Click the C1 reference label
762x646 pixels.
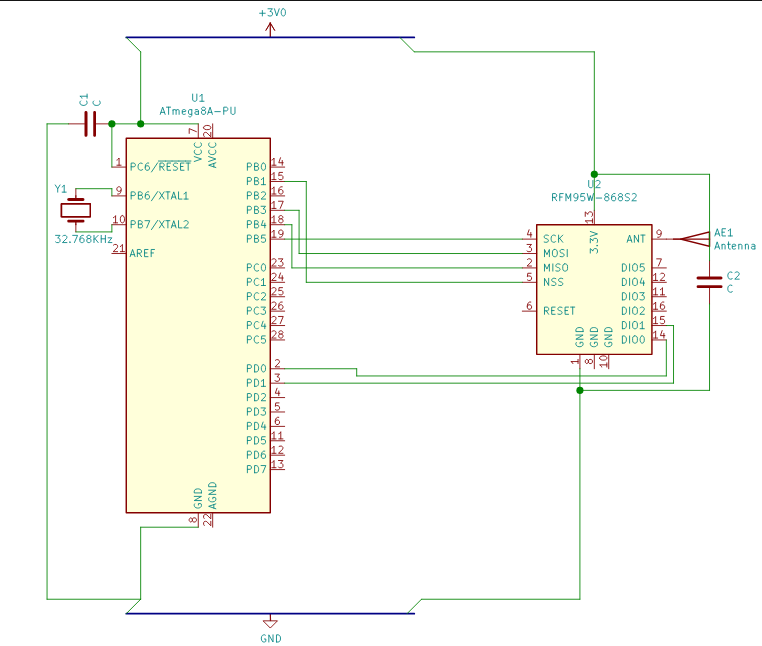tap(85, 100)
